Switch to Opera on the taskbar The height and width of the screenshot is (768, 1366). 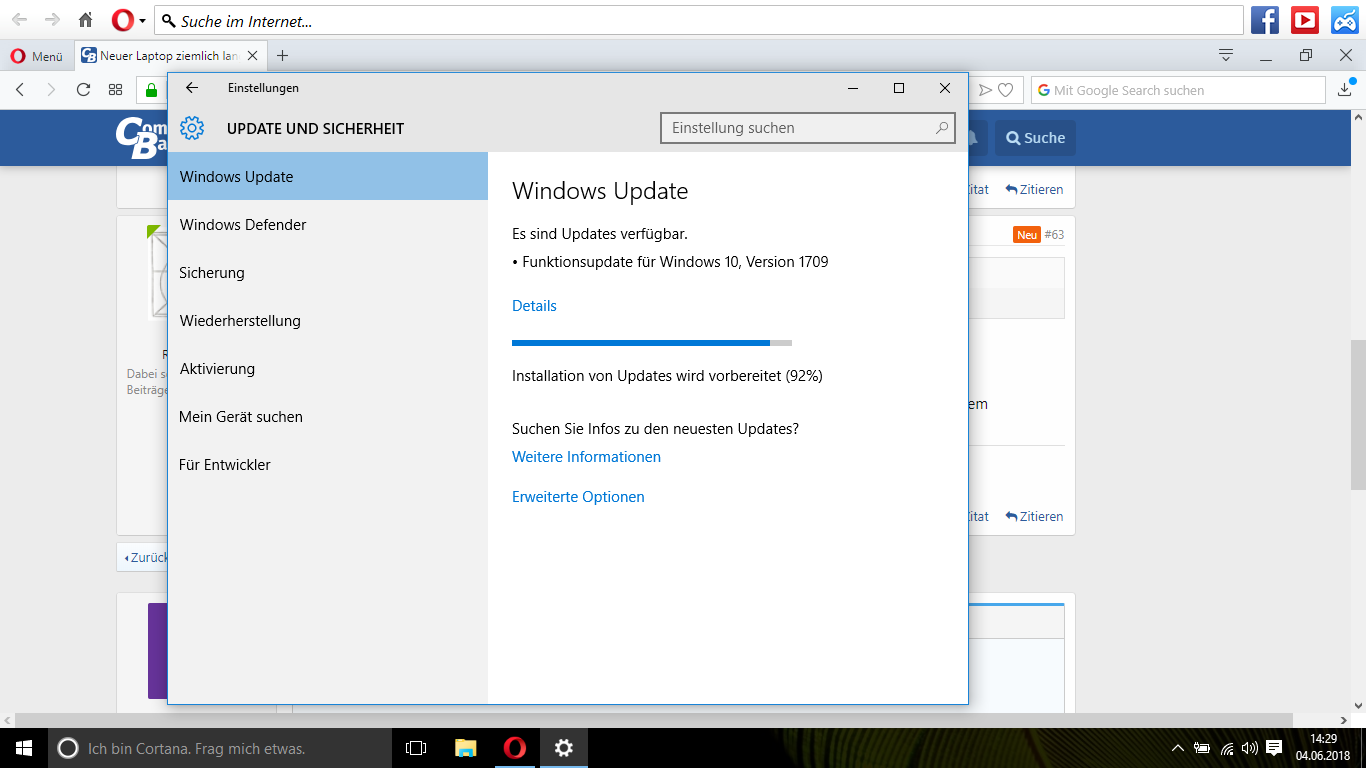[515, 748]
